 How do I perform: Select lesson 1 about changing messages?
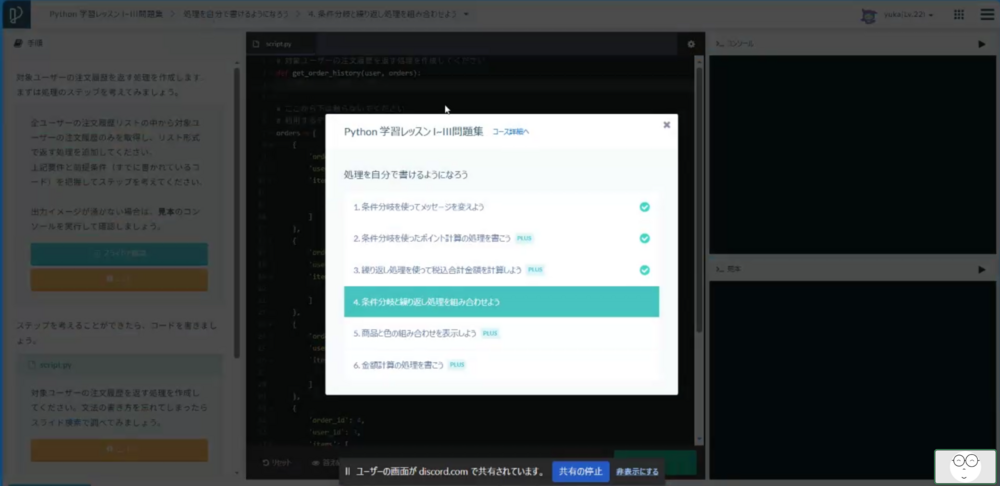419,207
